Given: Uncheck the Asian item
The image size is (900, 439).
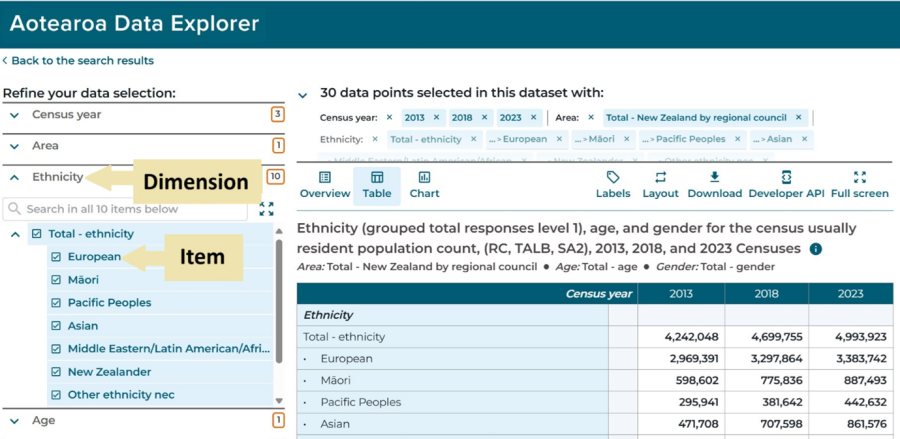Looking at the screenshot, I should tap(56, 326).
